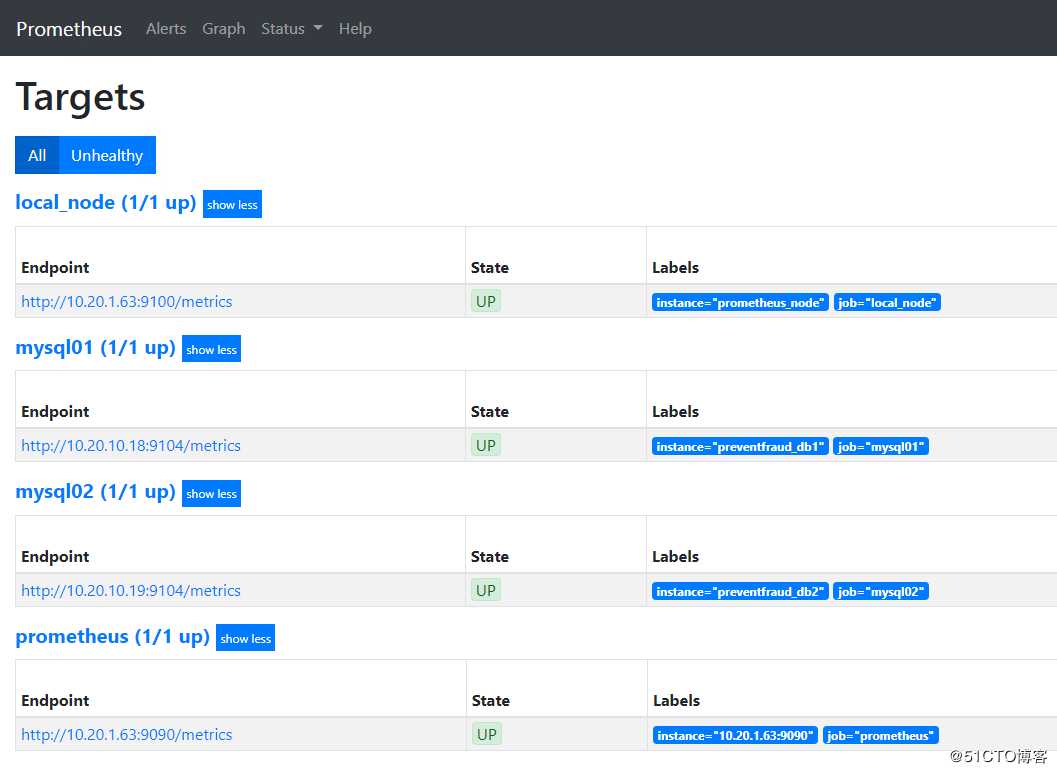Click the job="mysql02" label badge
The height and width of the screenshot is (773, 1057).
[881, 592]
